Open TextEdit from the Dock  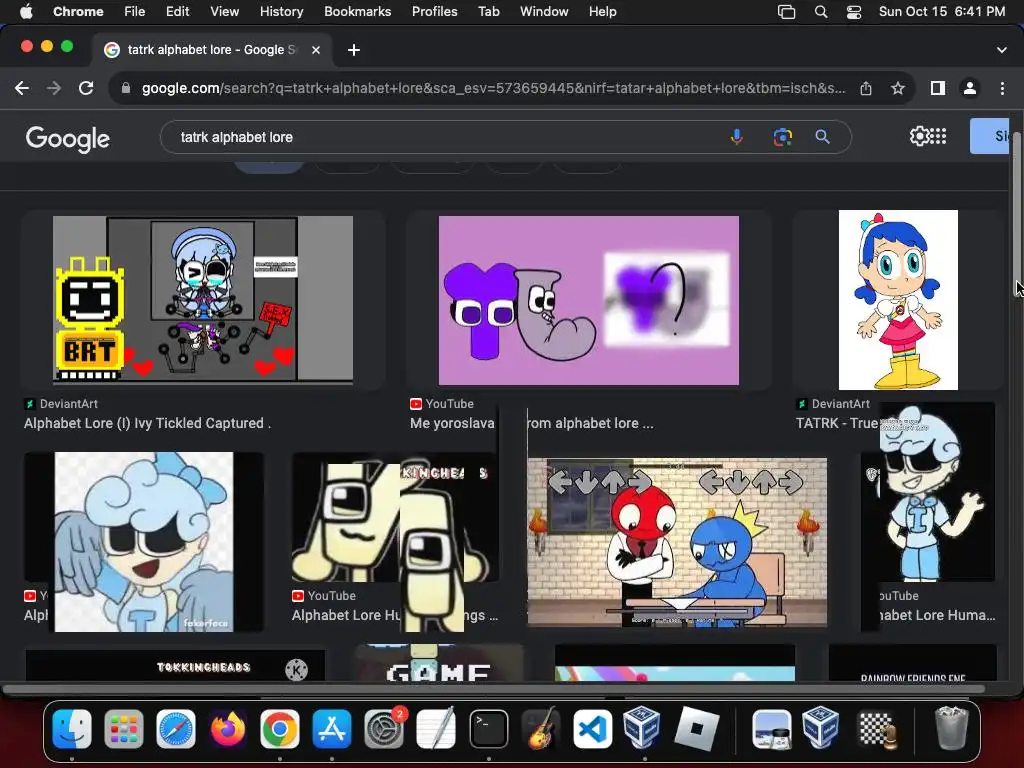coord(436,729)
